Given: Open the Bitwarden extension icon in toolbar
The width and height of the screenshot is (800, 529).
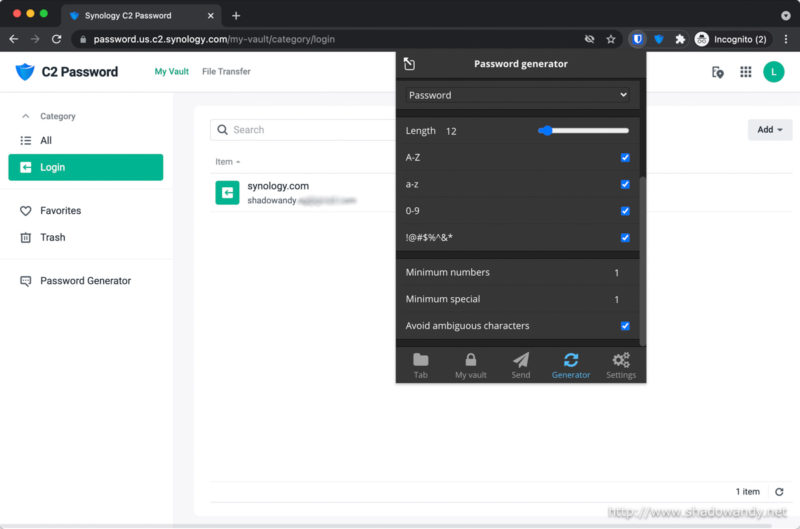Looking at the screenshot, I should [x=637, y=39].
